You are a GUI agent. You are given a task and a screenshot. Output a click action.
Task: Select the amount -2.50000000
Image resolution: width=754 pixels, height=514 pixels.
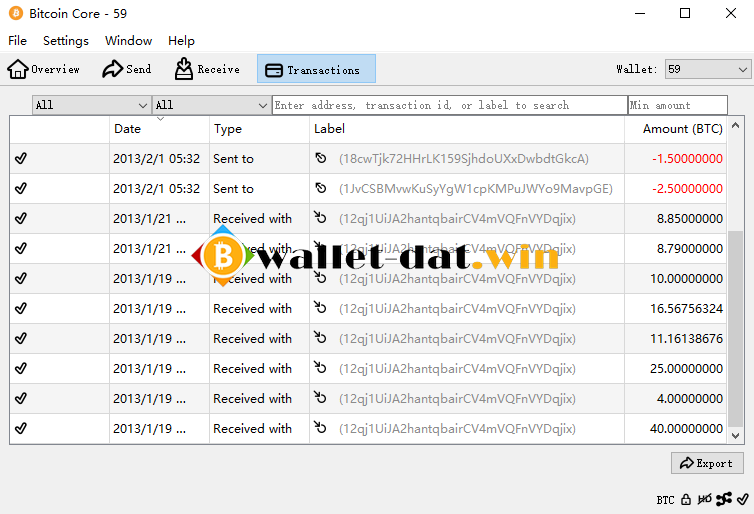tap(687, 188)
